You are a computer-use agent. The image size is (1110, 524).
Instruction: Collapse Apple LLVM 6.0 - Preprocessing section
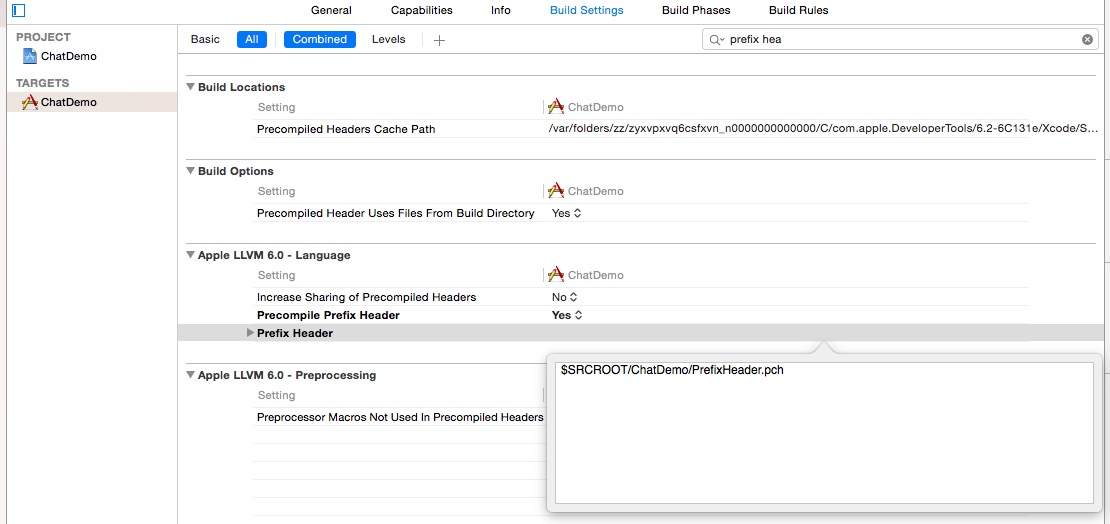click(x=190, y=375)
